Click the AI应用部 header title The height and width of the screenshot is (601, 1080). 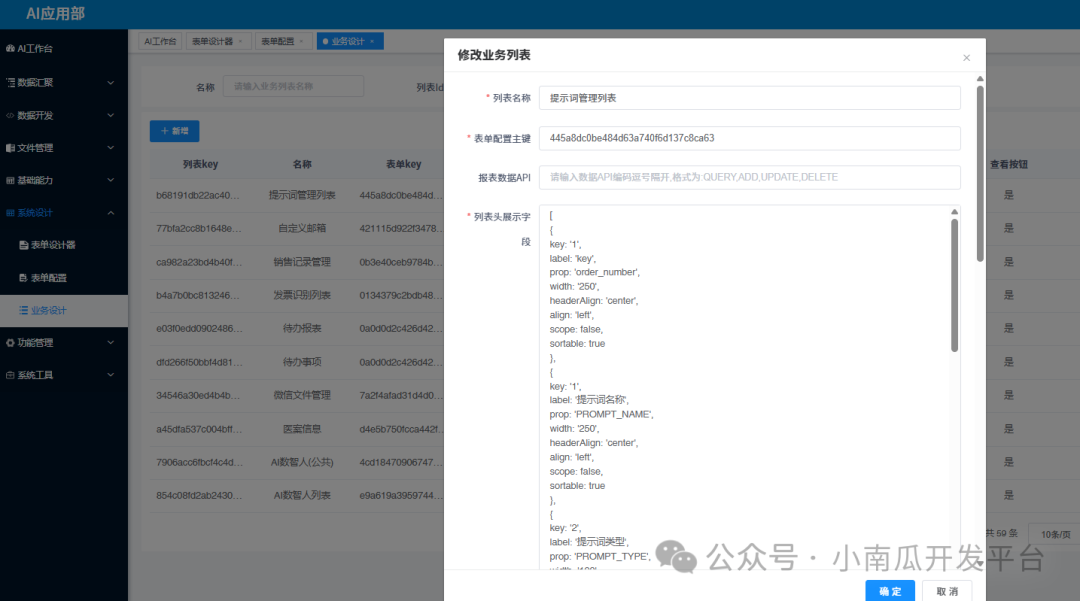[55, 14]
